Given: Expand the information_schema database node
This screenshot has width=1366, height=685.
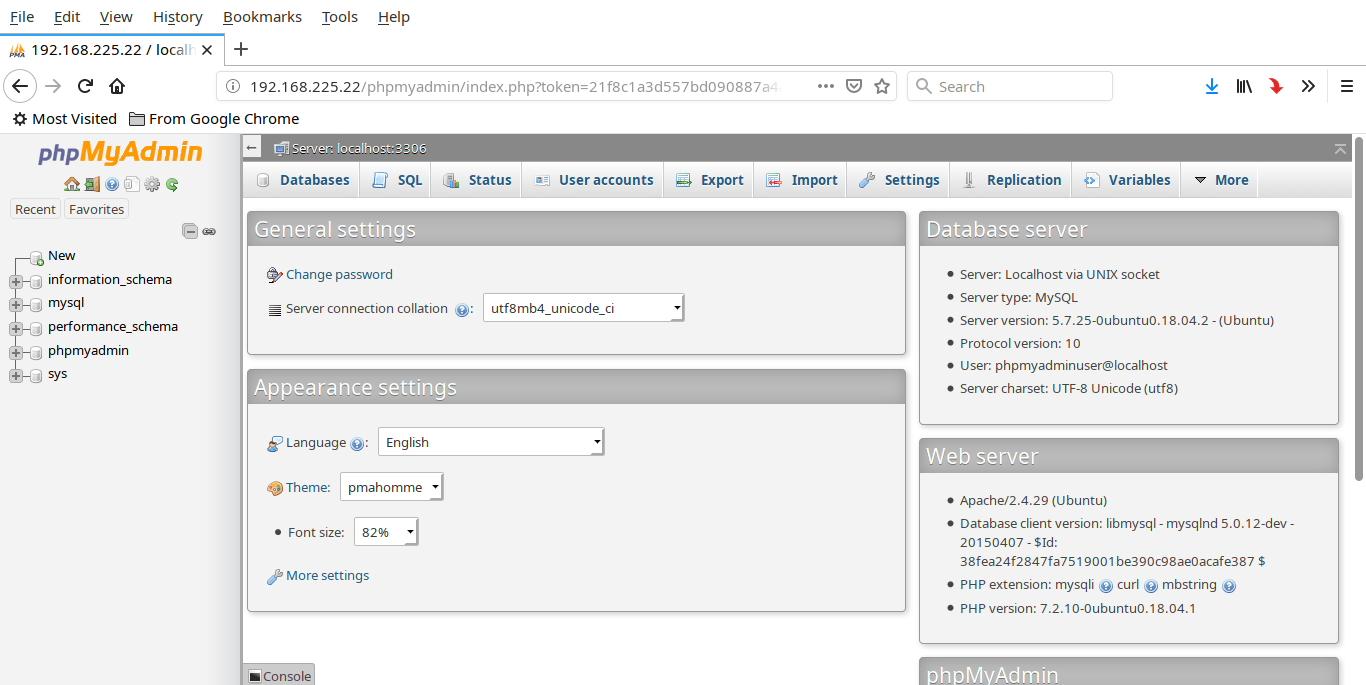Looking at the screenshot, I should (x=16, y=281).
